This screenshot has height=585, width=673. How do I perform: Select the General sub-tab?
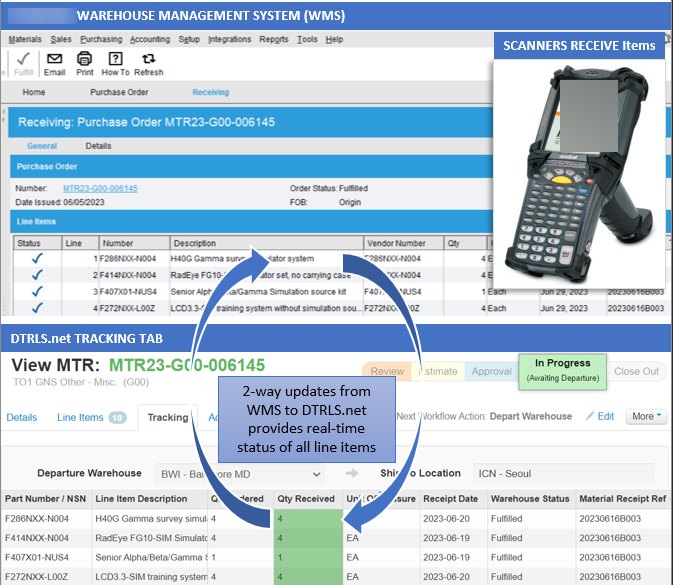(42, 146)
